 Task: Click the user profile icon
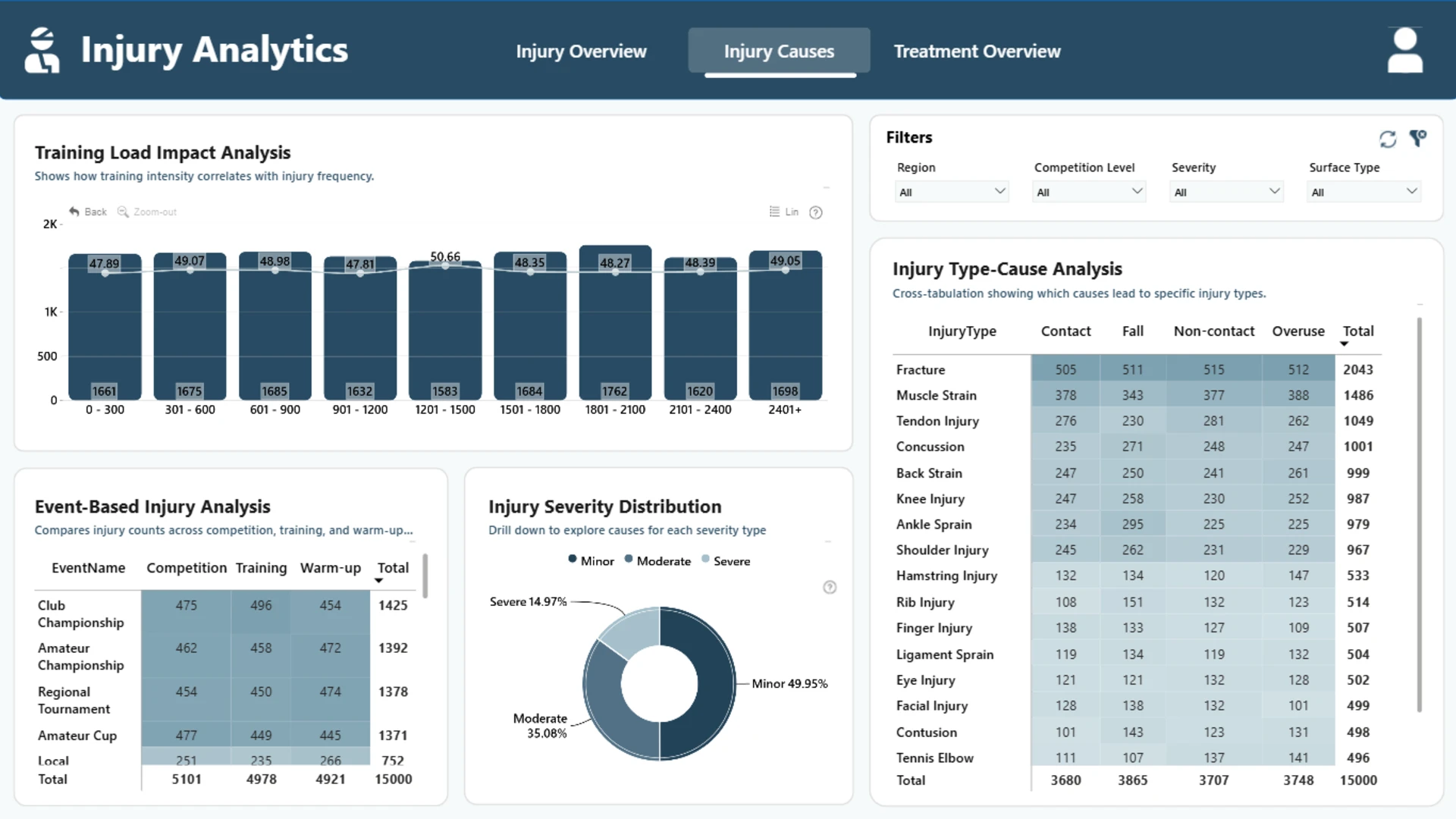[x=1404, y=50]
